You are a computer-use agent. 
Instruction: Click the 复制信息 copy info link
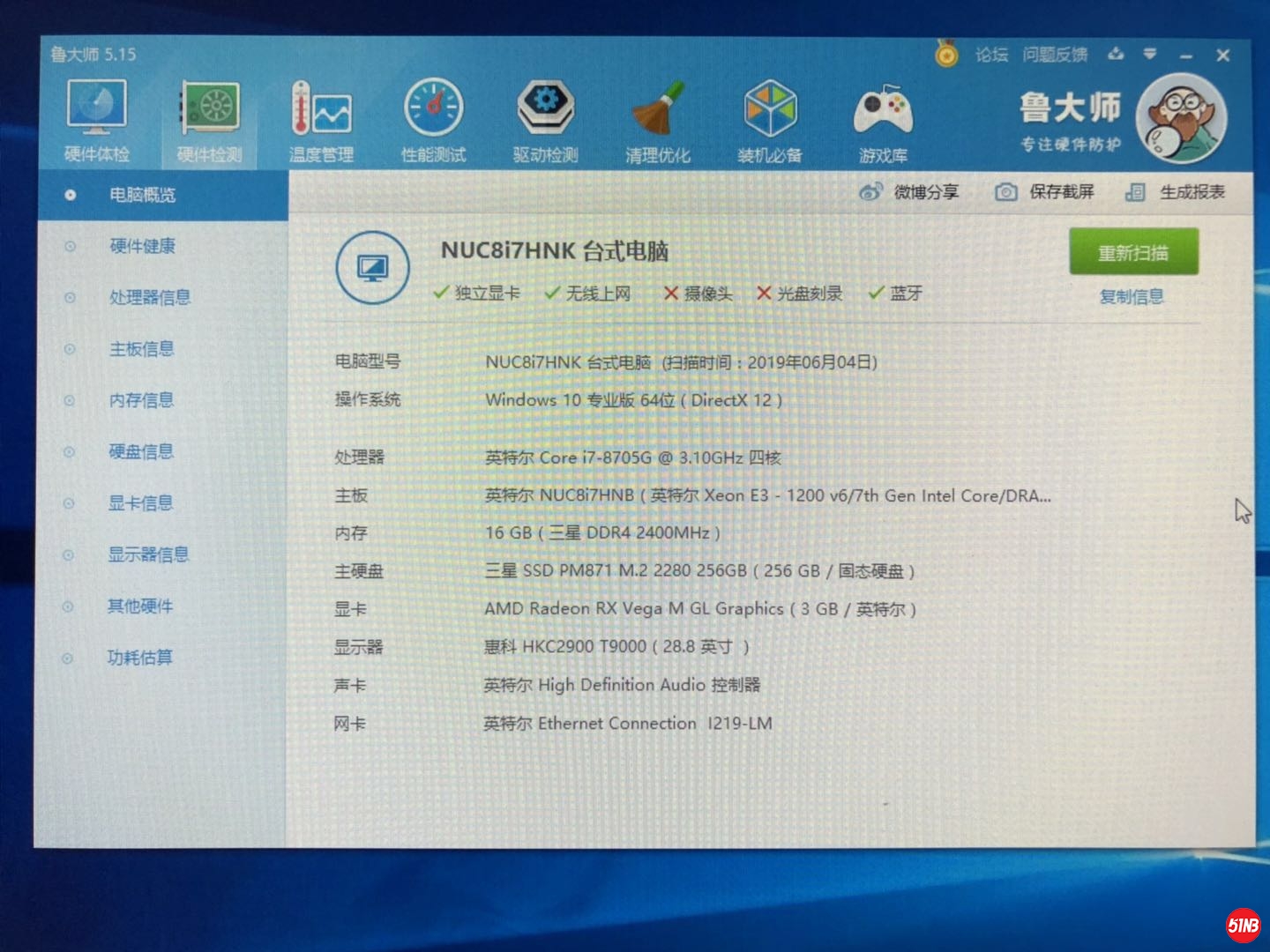(x=1132, y=298)
